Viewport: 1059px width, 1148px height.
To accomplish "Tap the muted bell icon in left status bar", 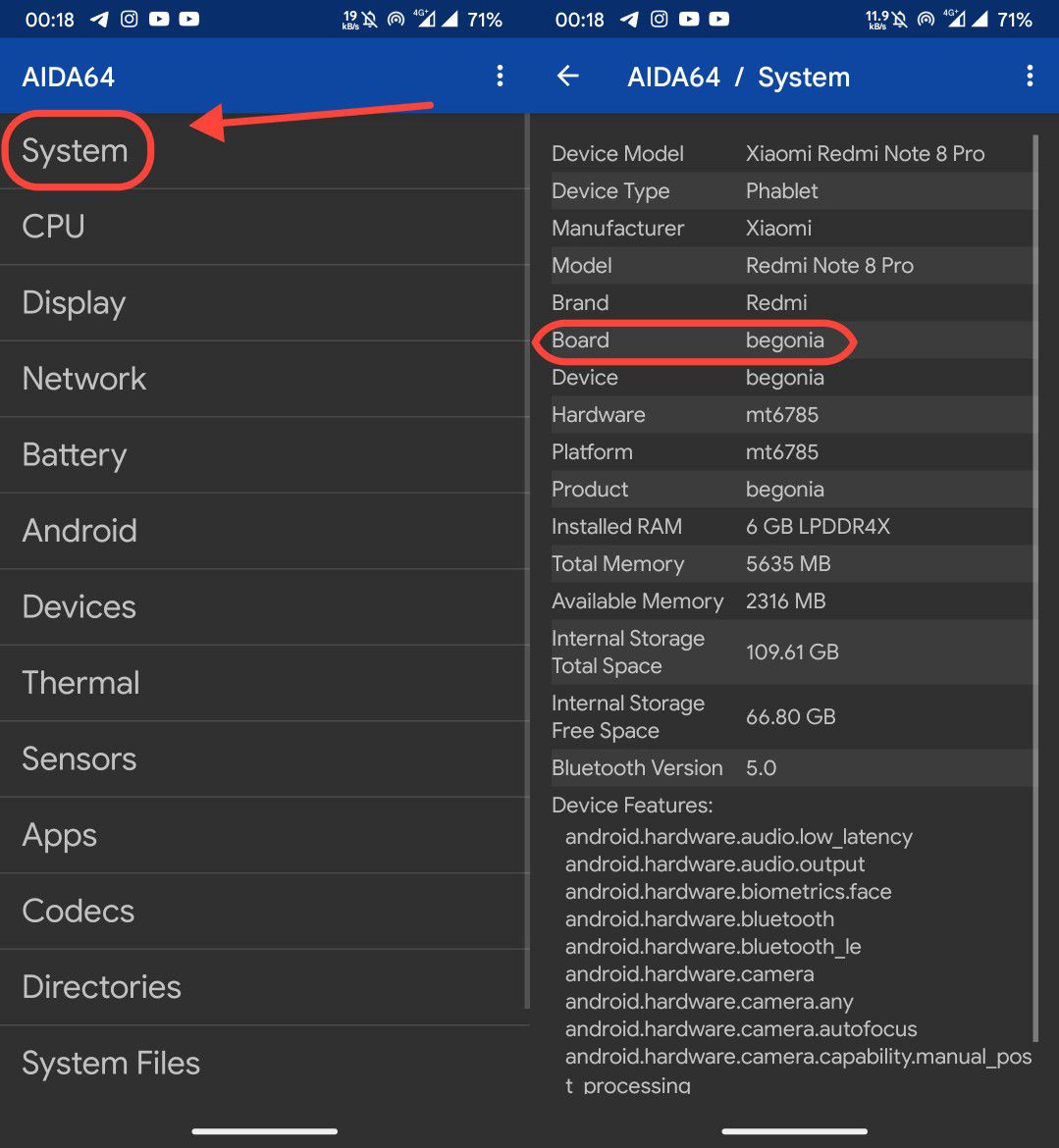I will point(370,20).
